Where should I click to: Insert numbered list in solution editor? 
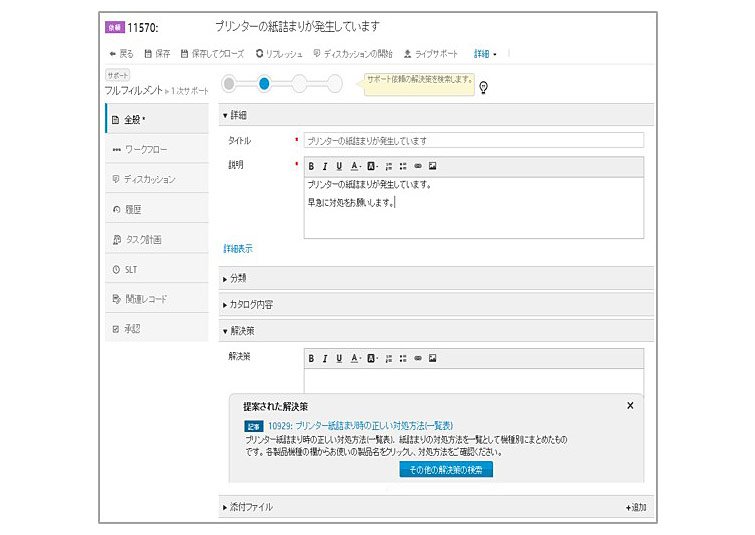pyautogui.click(x=389, y=358)
